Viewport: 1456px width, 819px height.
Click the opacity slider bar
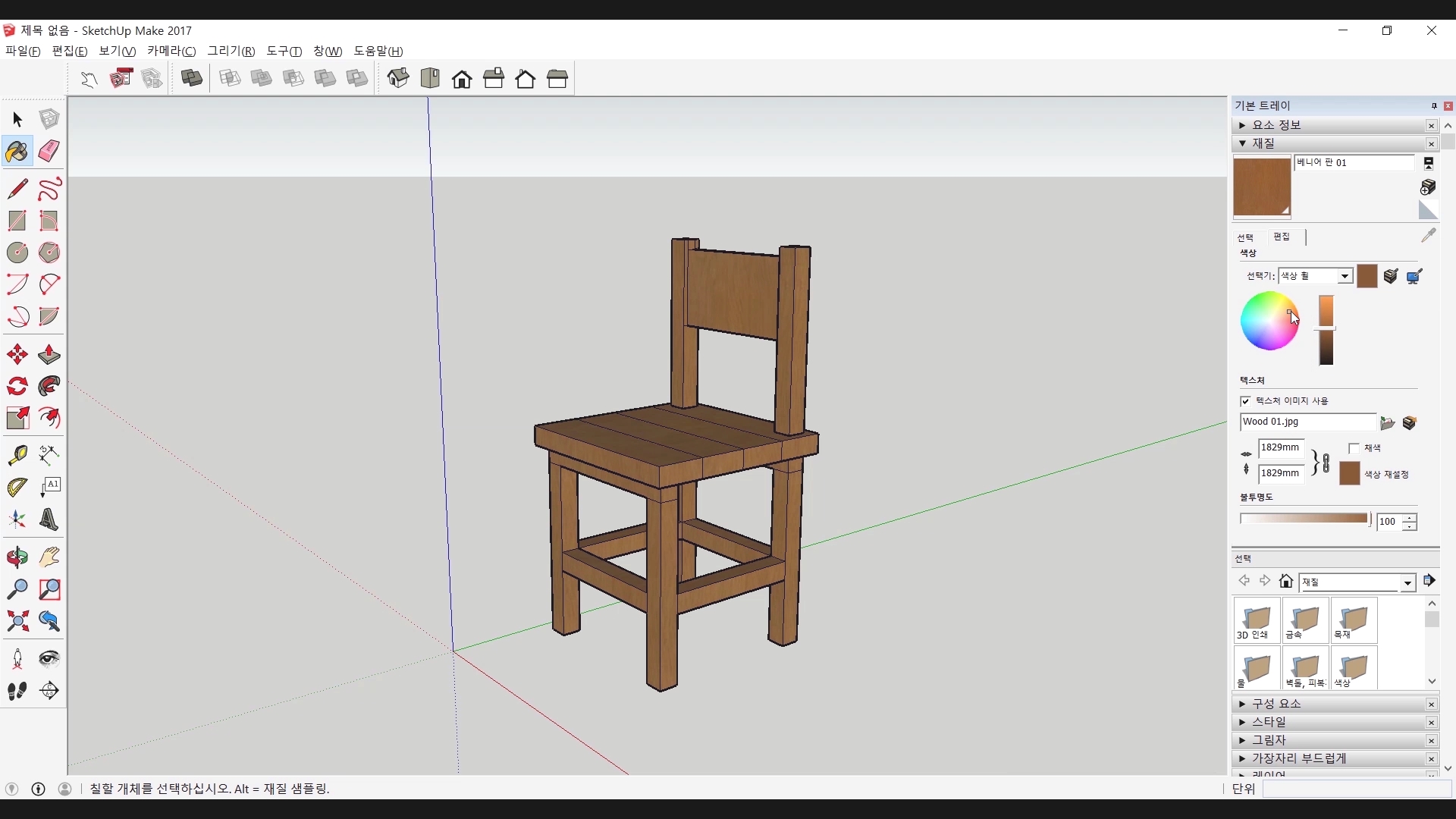[1304, 519]
